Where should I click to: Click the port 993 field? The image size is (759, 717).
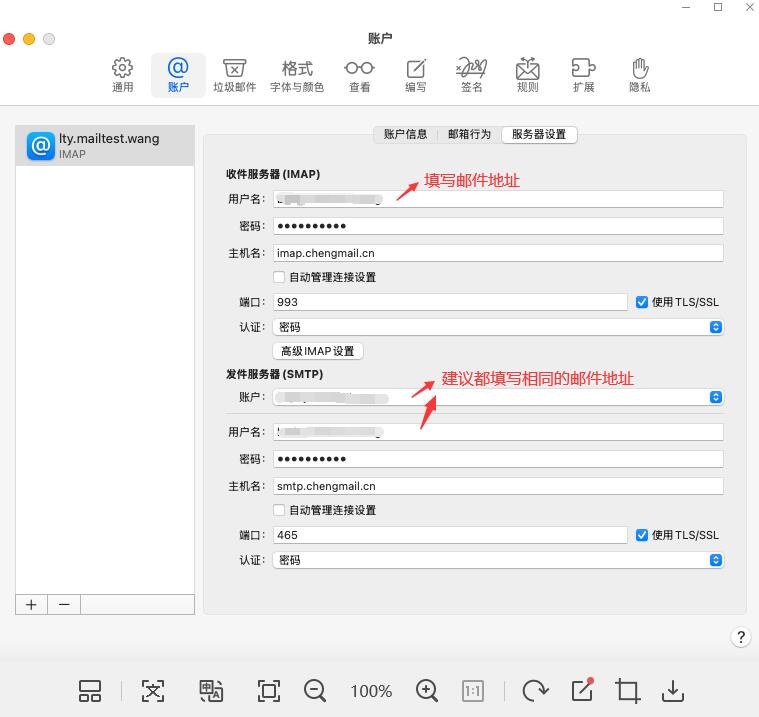450,302
